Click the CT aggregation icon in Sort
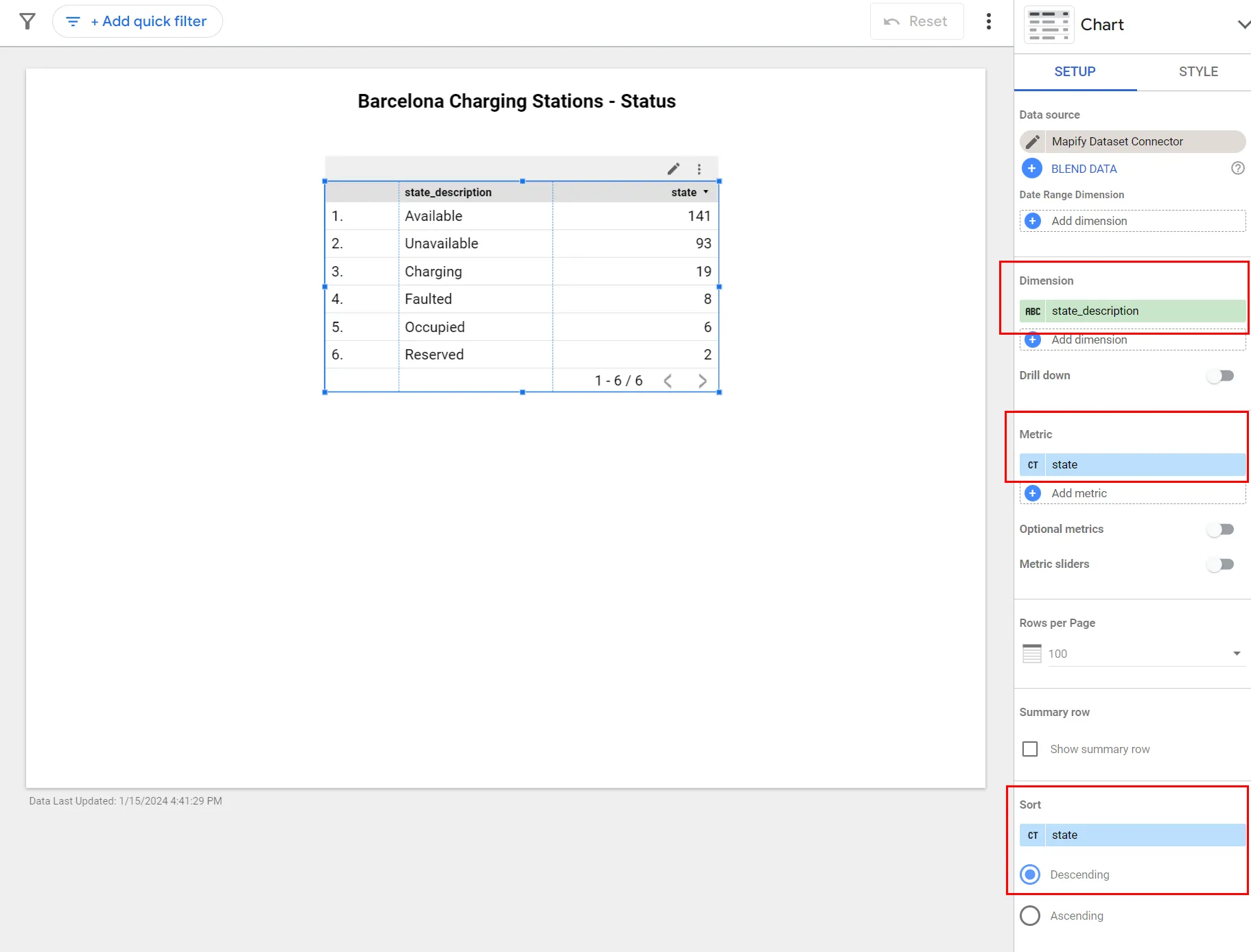The width and height of the screenshot is (1251, 952). click(1033, 835)
